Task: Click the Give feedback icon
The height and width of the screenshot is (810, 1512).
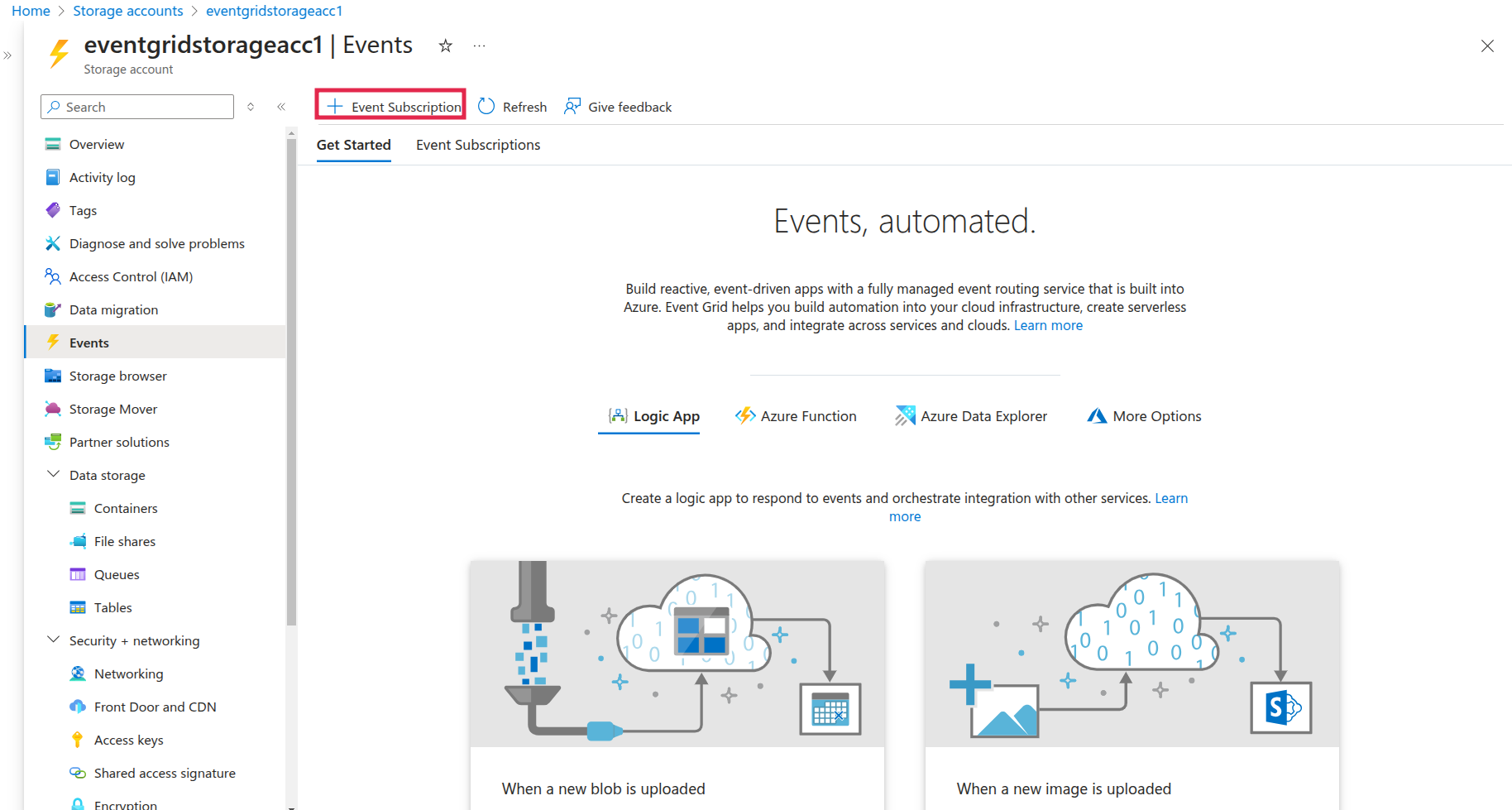Action: tap(572, 107)
